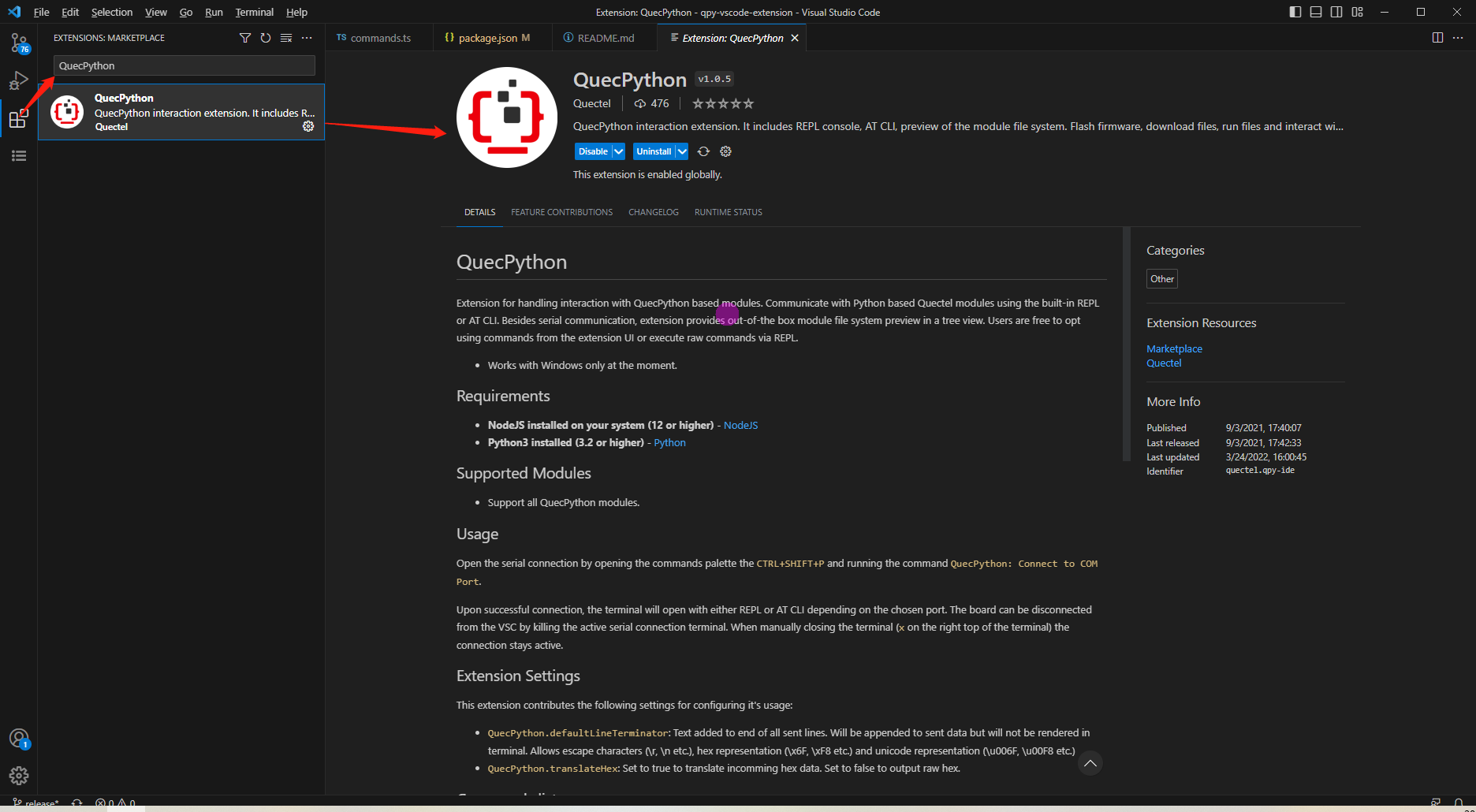1476x812 pixels.
Task: Click the Other category tag
Action: [1161, 278]
